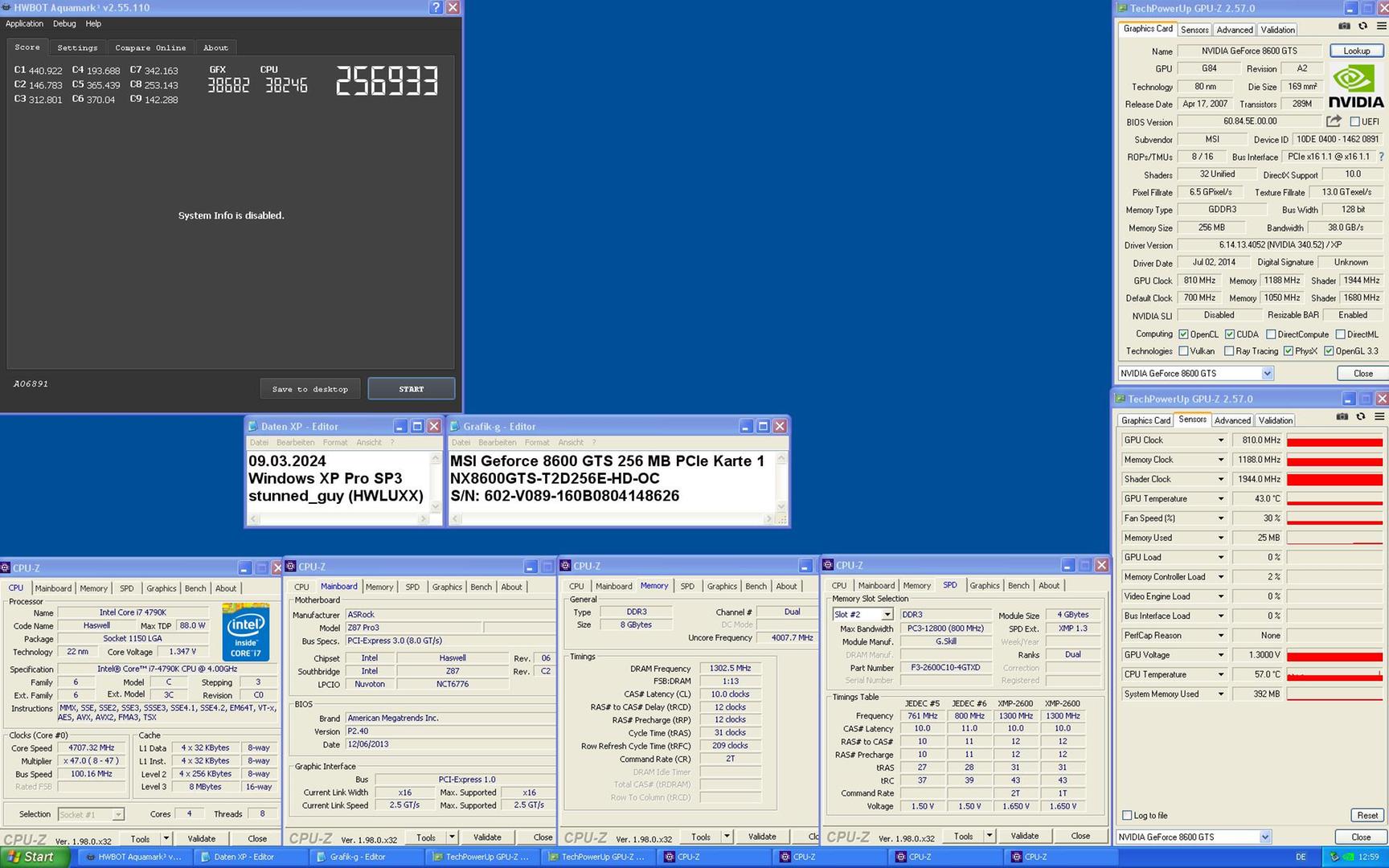Click the screenshot camera icon in the upper GPU-Z window
1389x868 pixels.
click(1344, 27)
